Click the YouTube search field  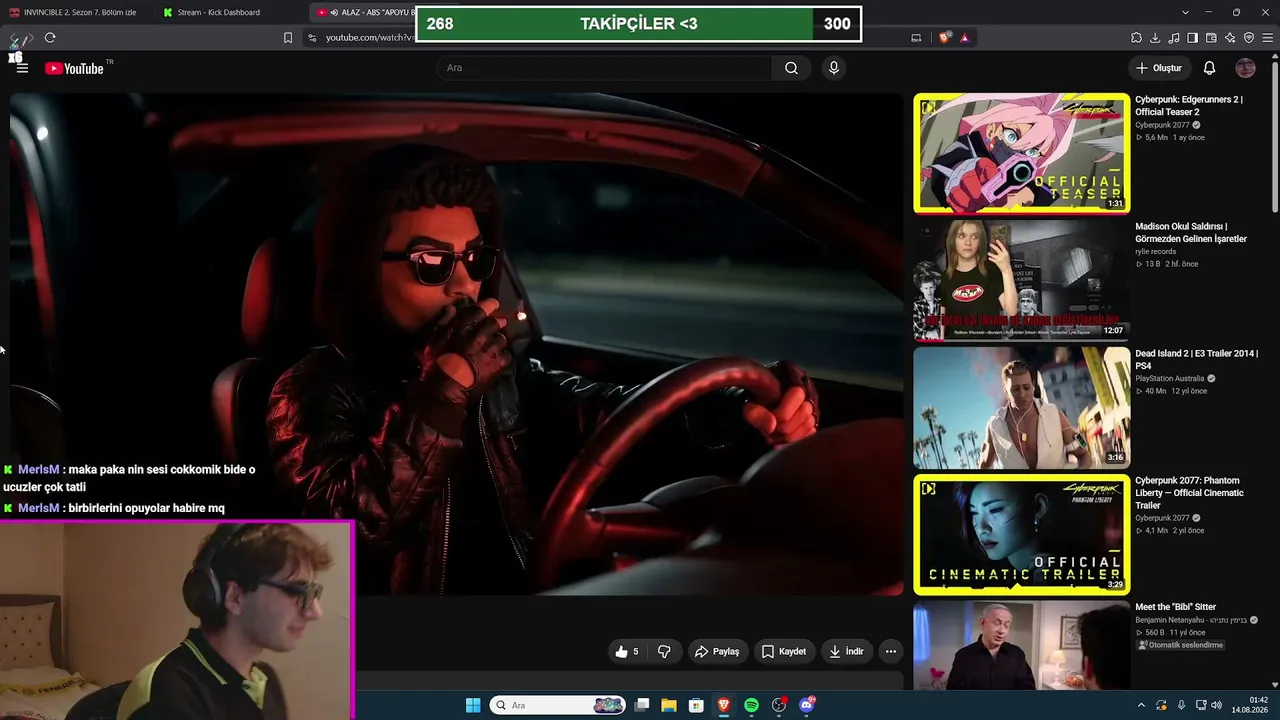click(604, 68)
